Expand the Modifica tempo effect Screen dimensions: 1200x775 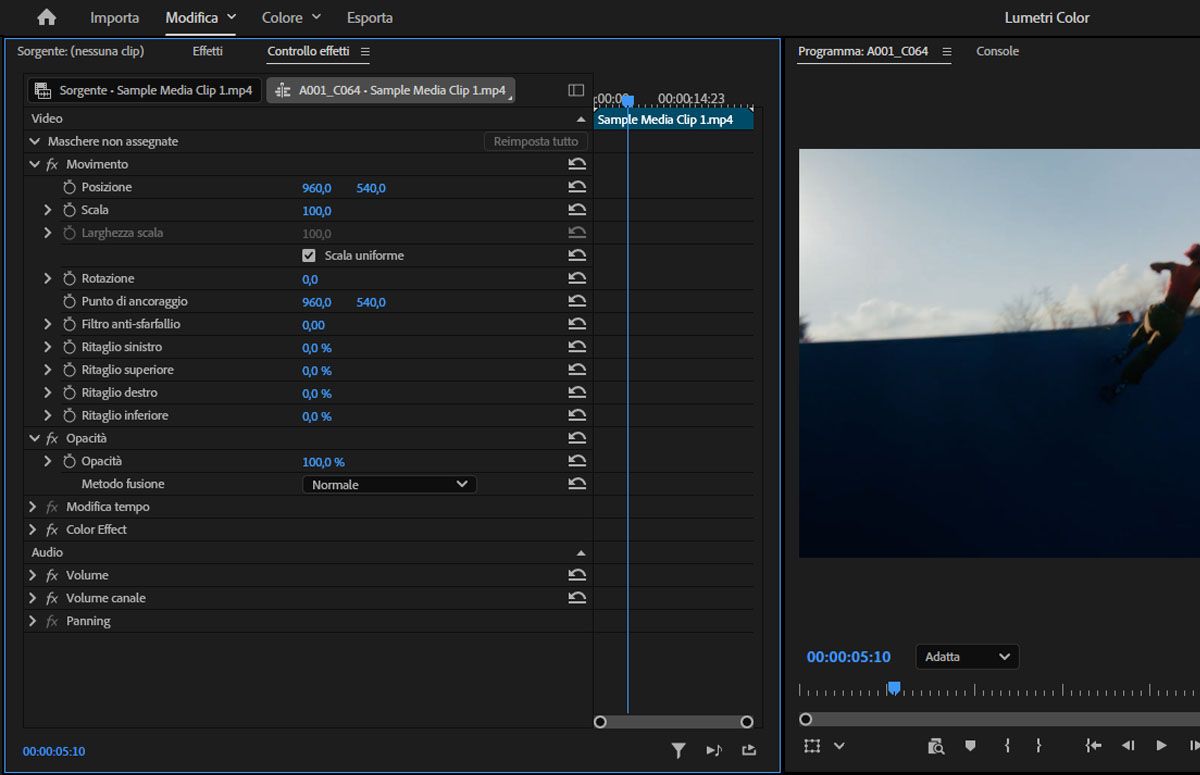[33, 507]
